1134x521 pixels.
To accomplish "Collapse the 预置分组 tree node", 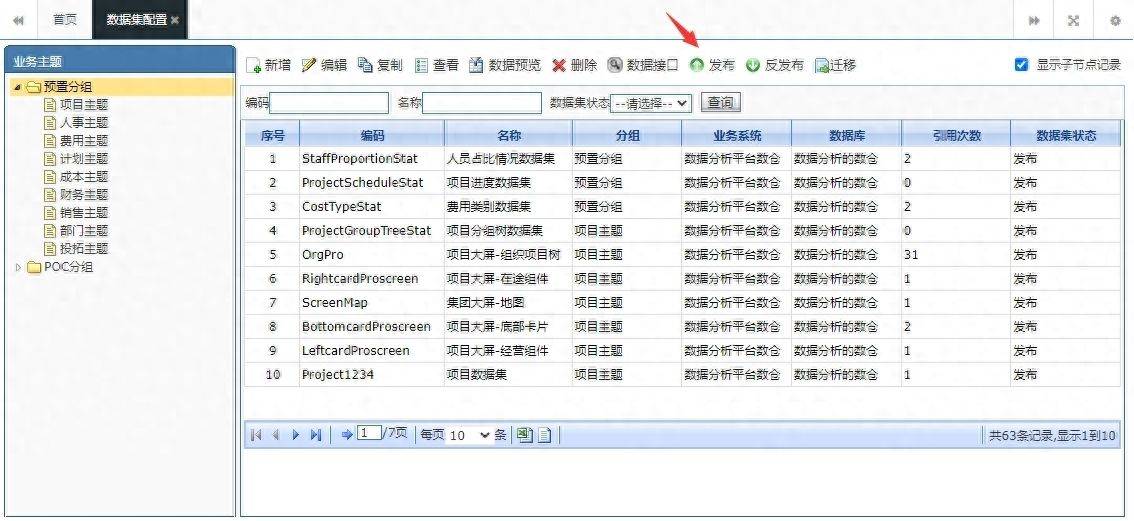I will tap(17, 88).
